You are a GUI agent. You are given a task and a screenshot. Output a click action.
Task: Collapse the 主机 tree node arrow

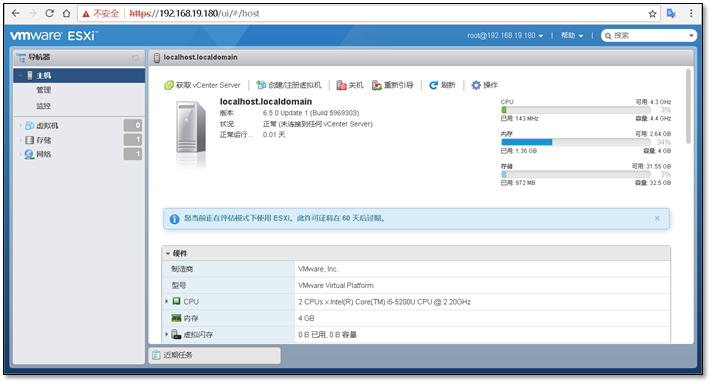21,75
